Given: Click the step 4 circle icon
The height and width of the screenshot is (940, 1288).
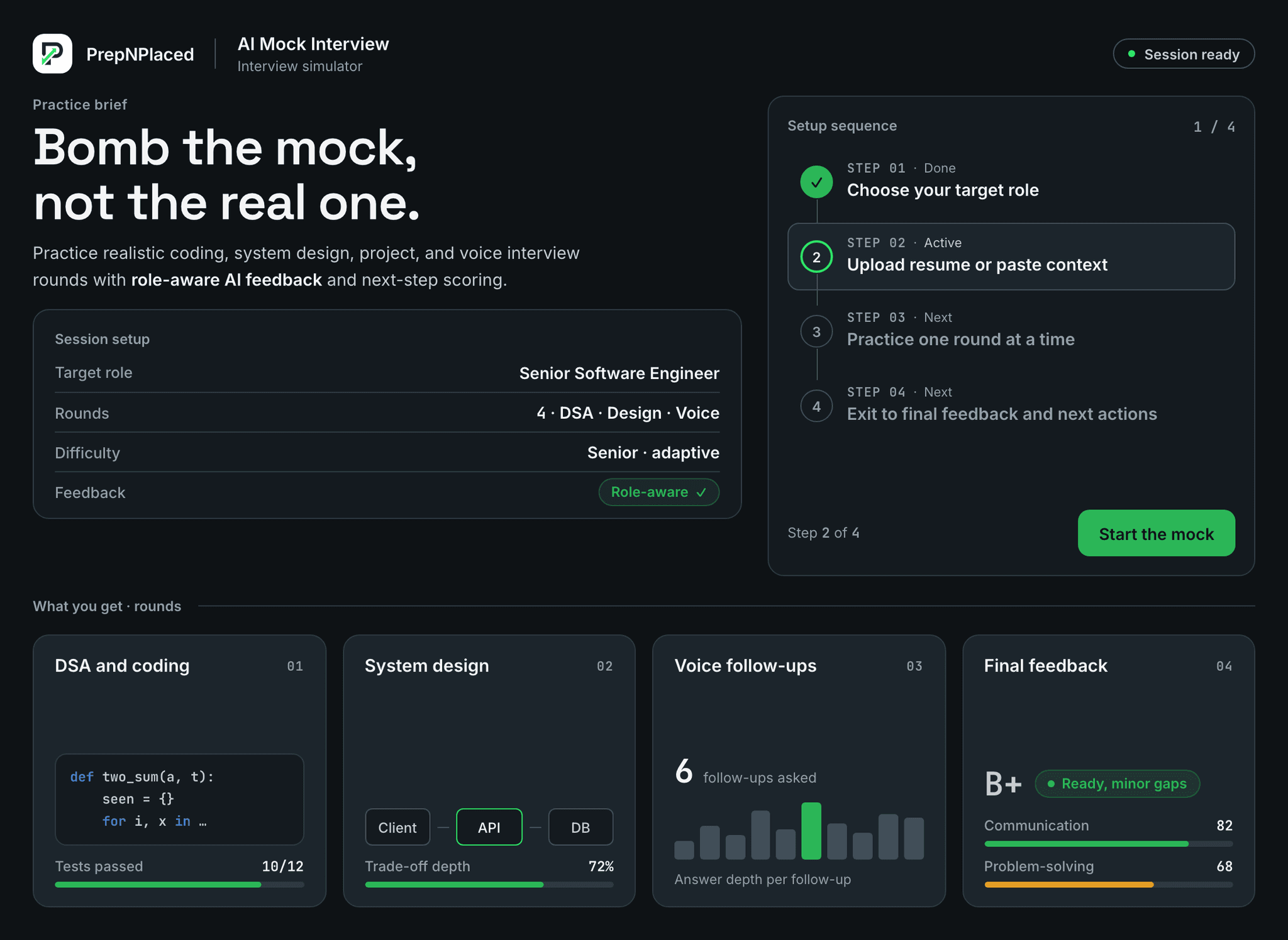Looking at the screenshot, I should coord(816,406).
